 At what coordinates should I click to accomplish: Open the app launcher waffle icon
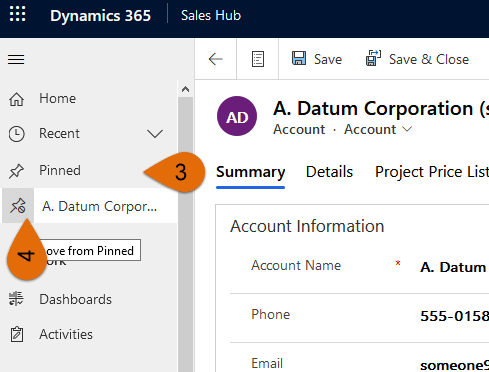click(17, 14)
